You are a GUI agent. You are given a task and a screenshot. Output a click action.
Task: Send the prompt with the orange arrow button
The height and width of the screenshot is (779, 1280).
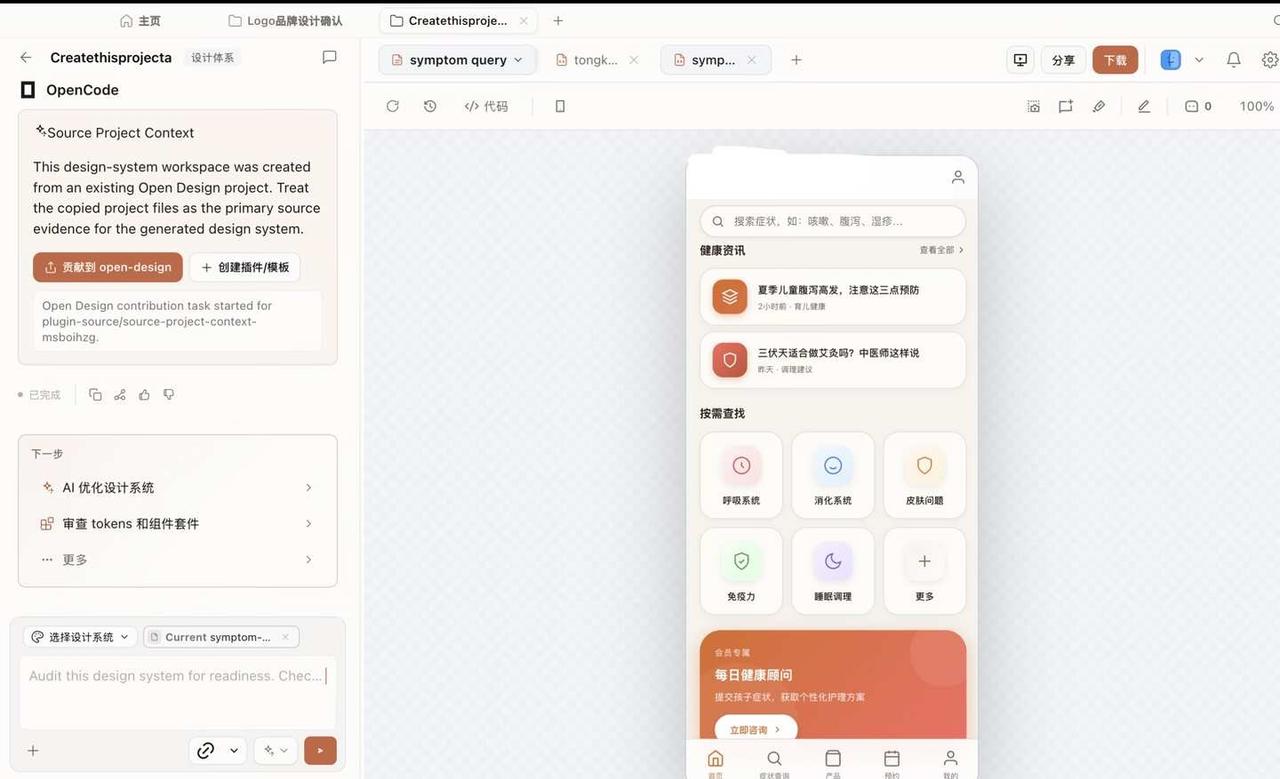(320, 750)
